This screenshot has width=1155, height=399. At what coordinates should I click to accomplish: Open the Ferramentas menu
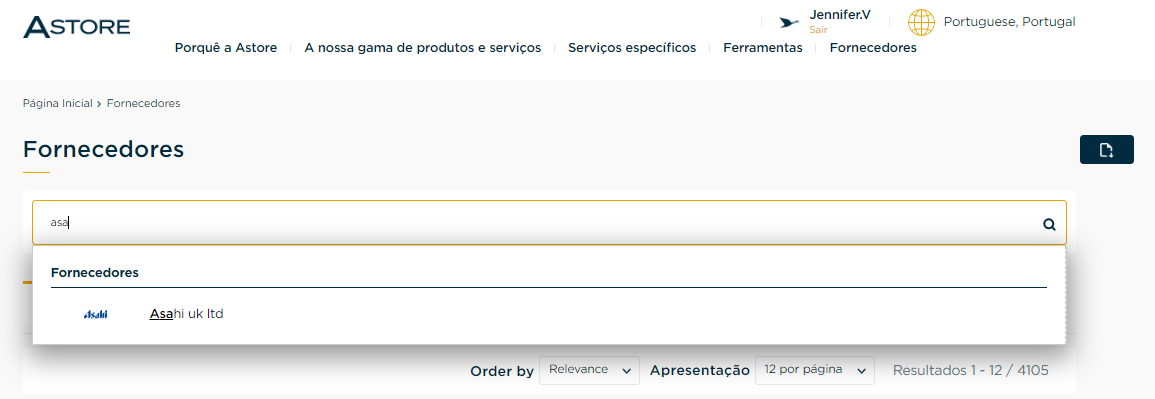tap(763, 48)
